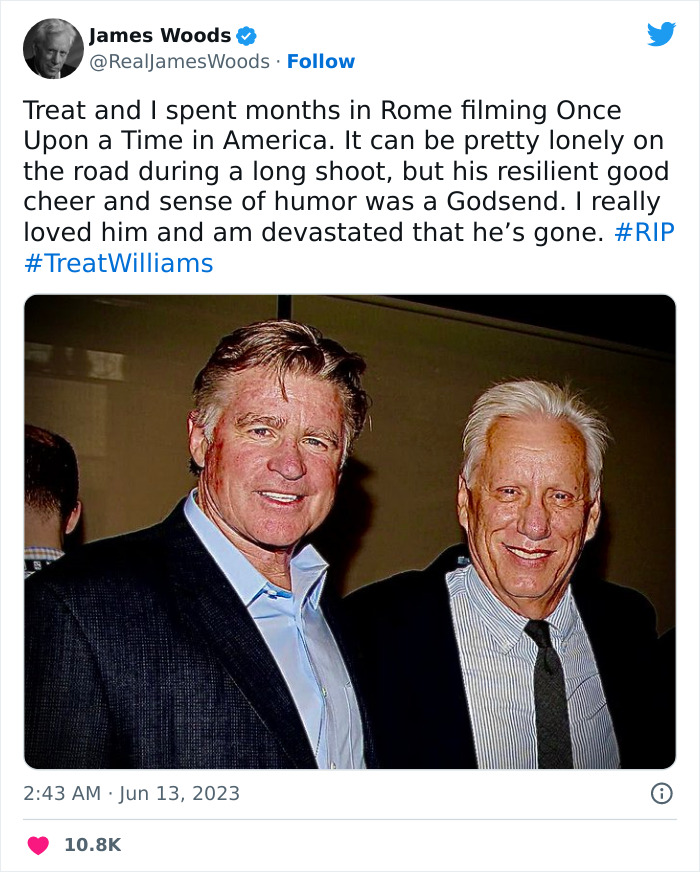Open James Woods's profile picture

coord(52,47)
